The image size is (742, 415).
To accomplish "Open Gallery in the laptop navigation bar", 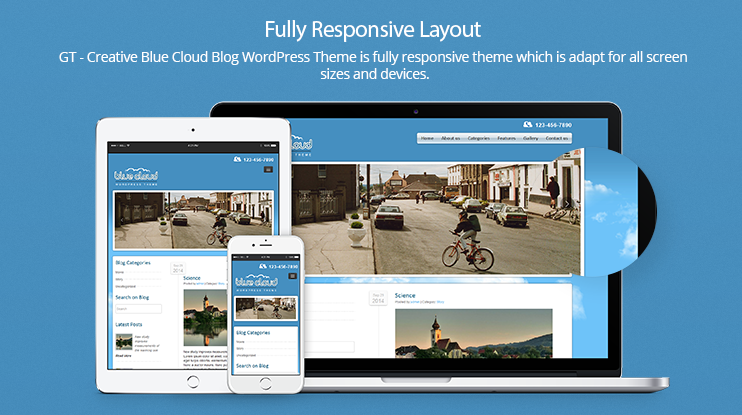I will (x=530, y=138).
